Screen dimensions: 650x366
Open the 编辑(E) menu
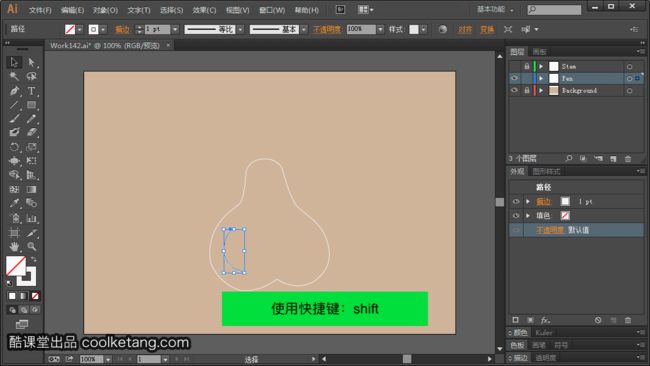point(73,10)
